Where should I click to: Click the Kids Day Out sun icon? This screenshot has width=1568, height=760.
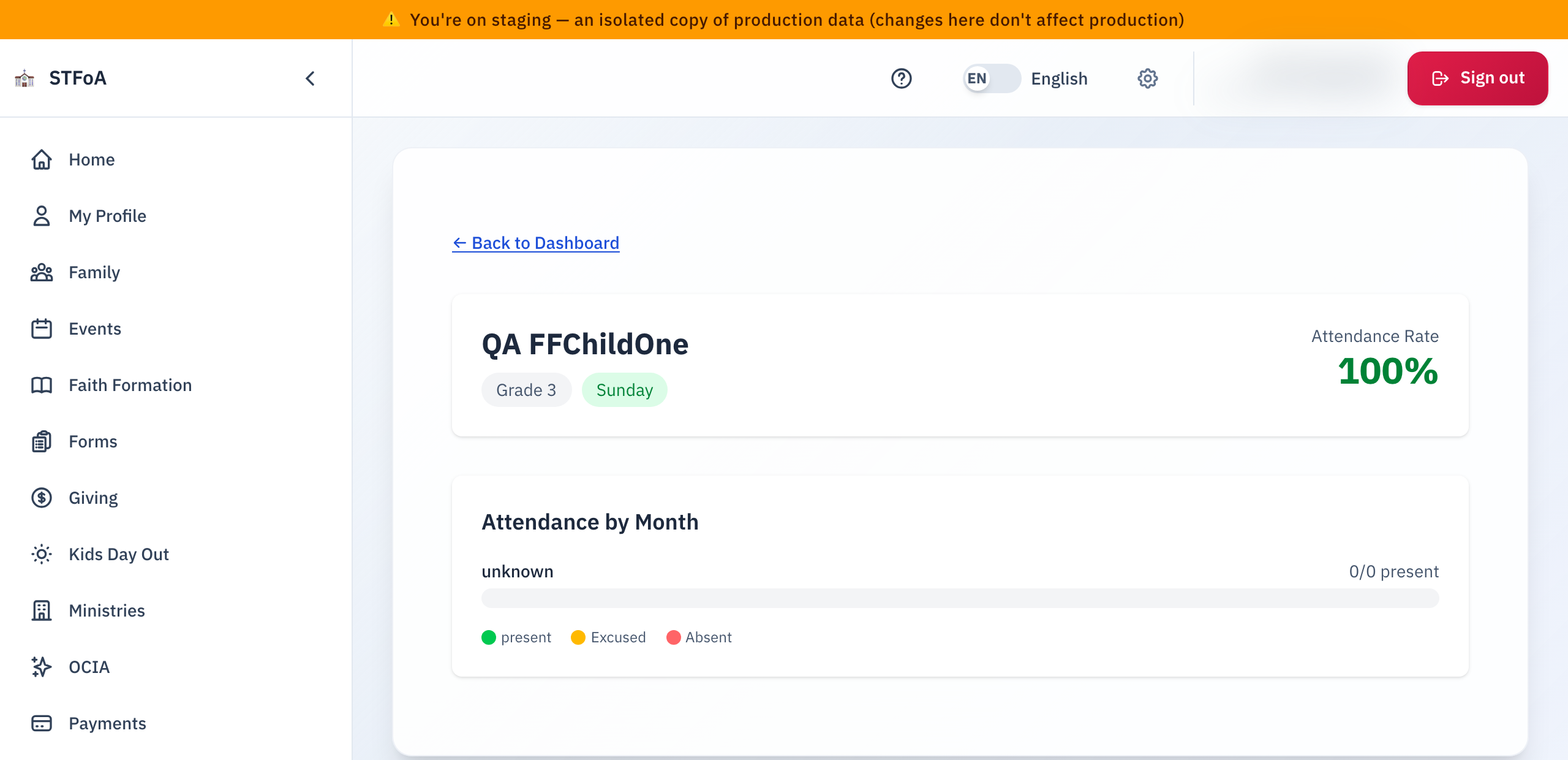tap(42, 554)
